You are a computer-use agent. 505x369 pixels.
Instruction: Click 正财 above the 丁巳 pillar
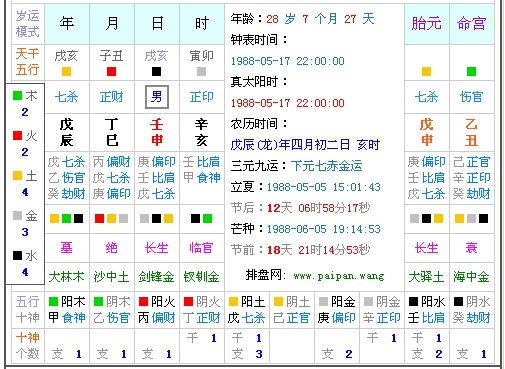pos(112,97)
